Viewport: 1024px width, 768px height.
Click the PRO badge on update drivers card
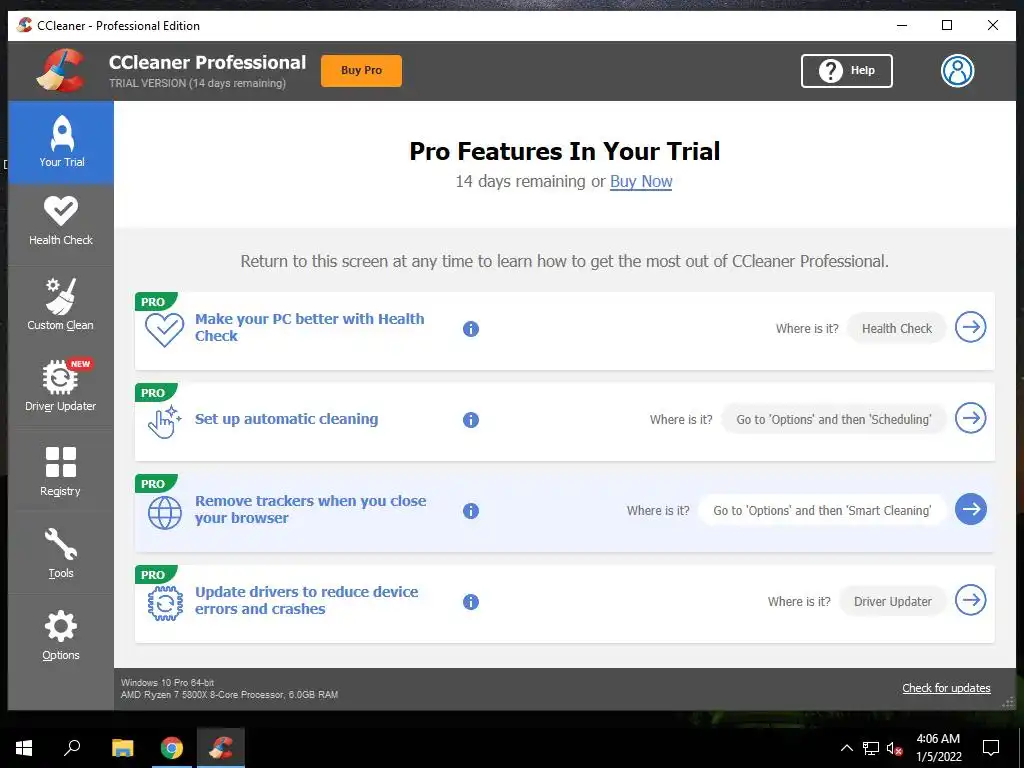[155, 575]
